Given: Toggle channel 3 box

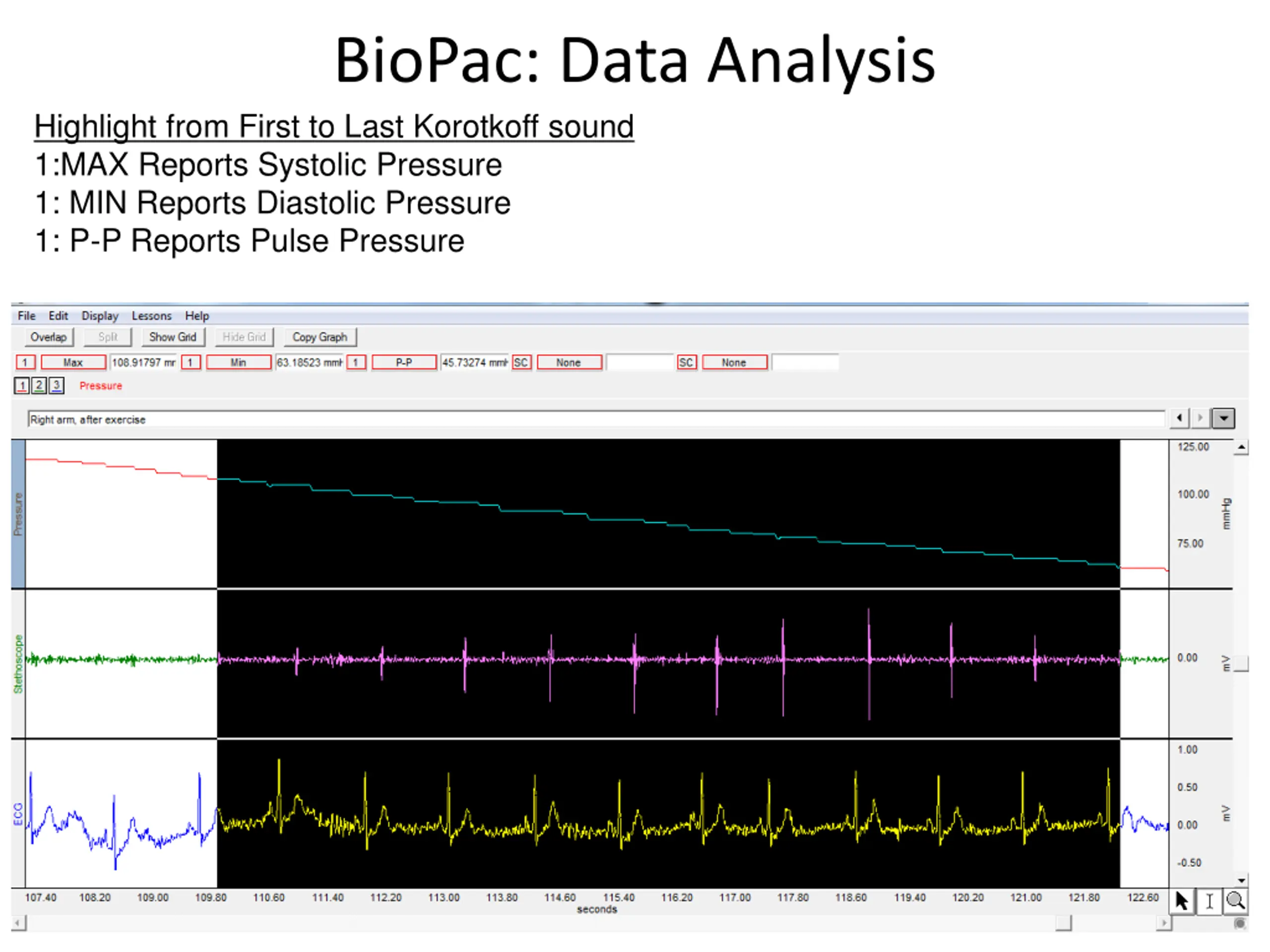Looking at the screenshot, I should pyautogui.click(x=56, y=386).
